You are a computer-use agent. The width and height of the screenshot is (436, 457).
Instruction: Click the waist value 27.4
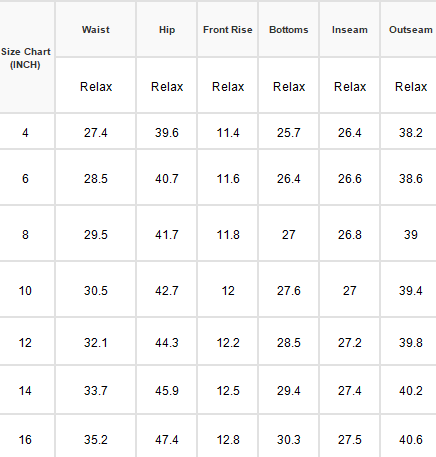tap(96, 133)
